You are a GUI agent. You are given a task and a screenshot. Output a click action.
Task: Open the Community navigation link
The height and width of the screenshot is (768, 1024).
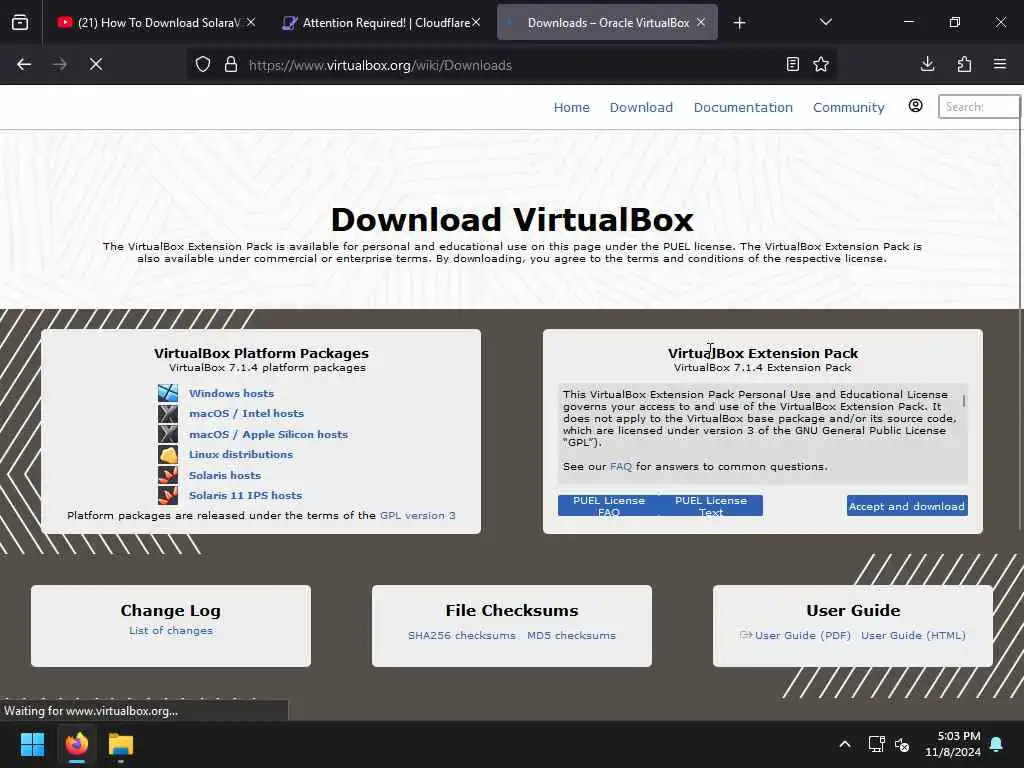848,107
